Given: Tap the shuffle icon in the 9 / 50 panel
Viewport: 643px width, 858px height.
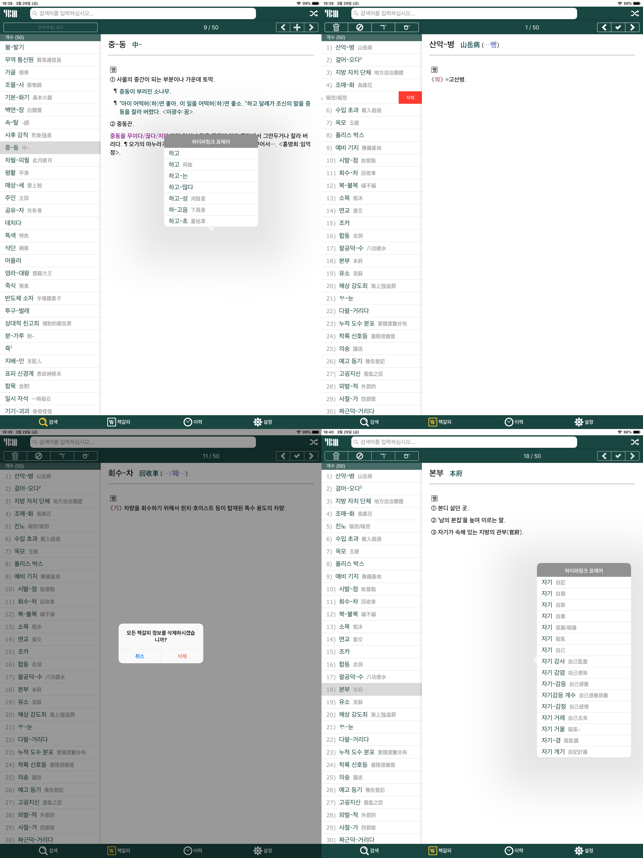Looking at the screenshot, I should coord(313,13).
